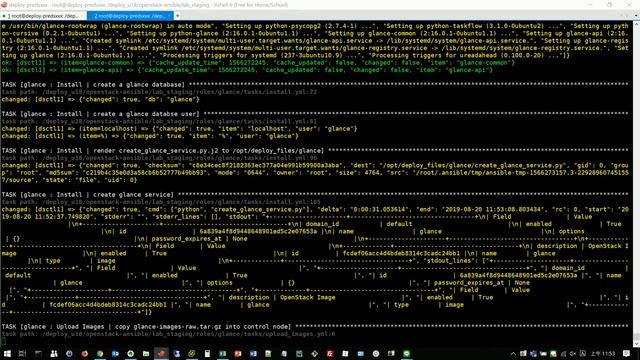Open the green circle taskbar icon next to Outlook
The width and height of the screenshot is (640, 360).
131,353
